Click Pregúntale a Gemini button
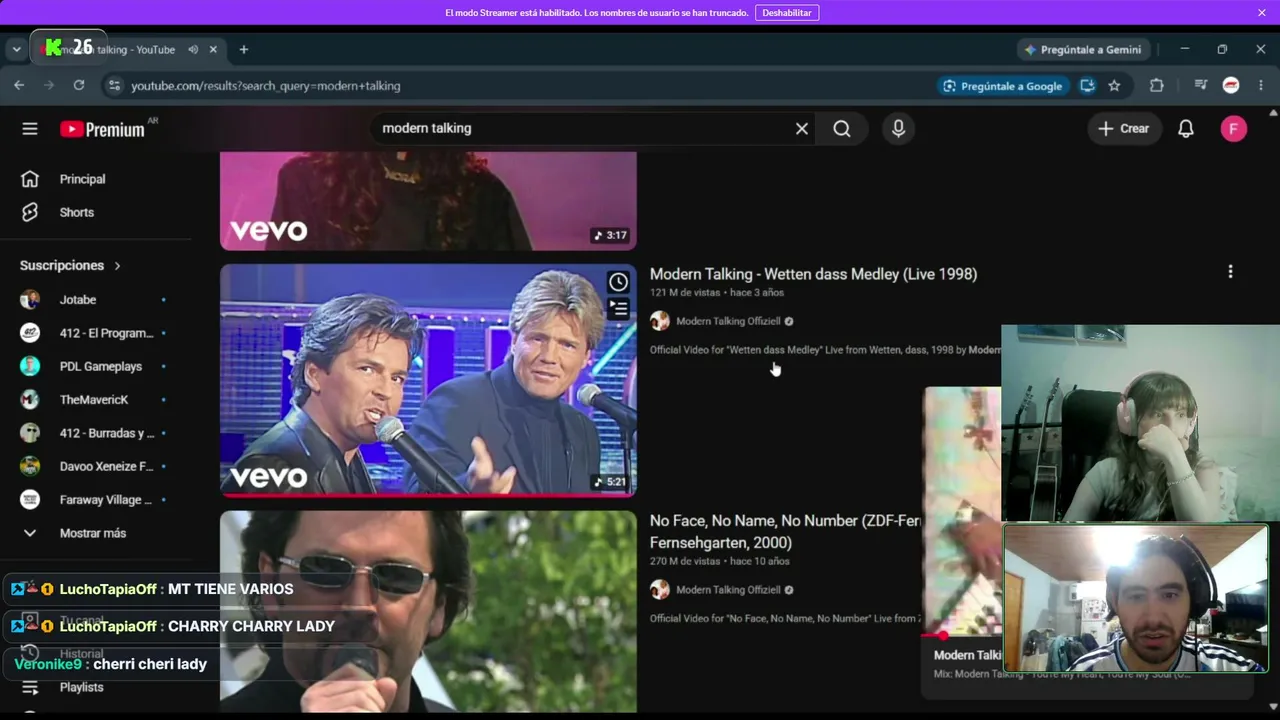The width and height of the screenshot is (1280, 720). tap(1082, 49)
